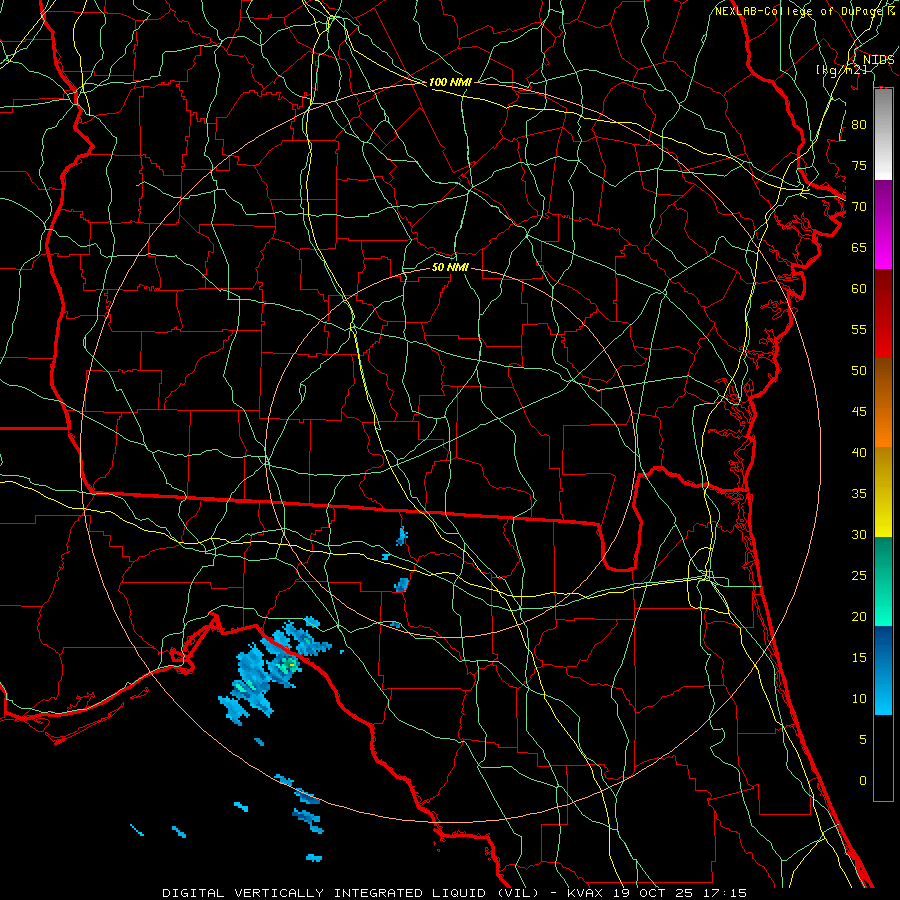
Task: Click the legend value 5
Action: click(x=863, y=740)
